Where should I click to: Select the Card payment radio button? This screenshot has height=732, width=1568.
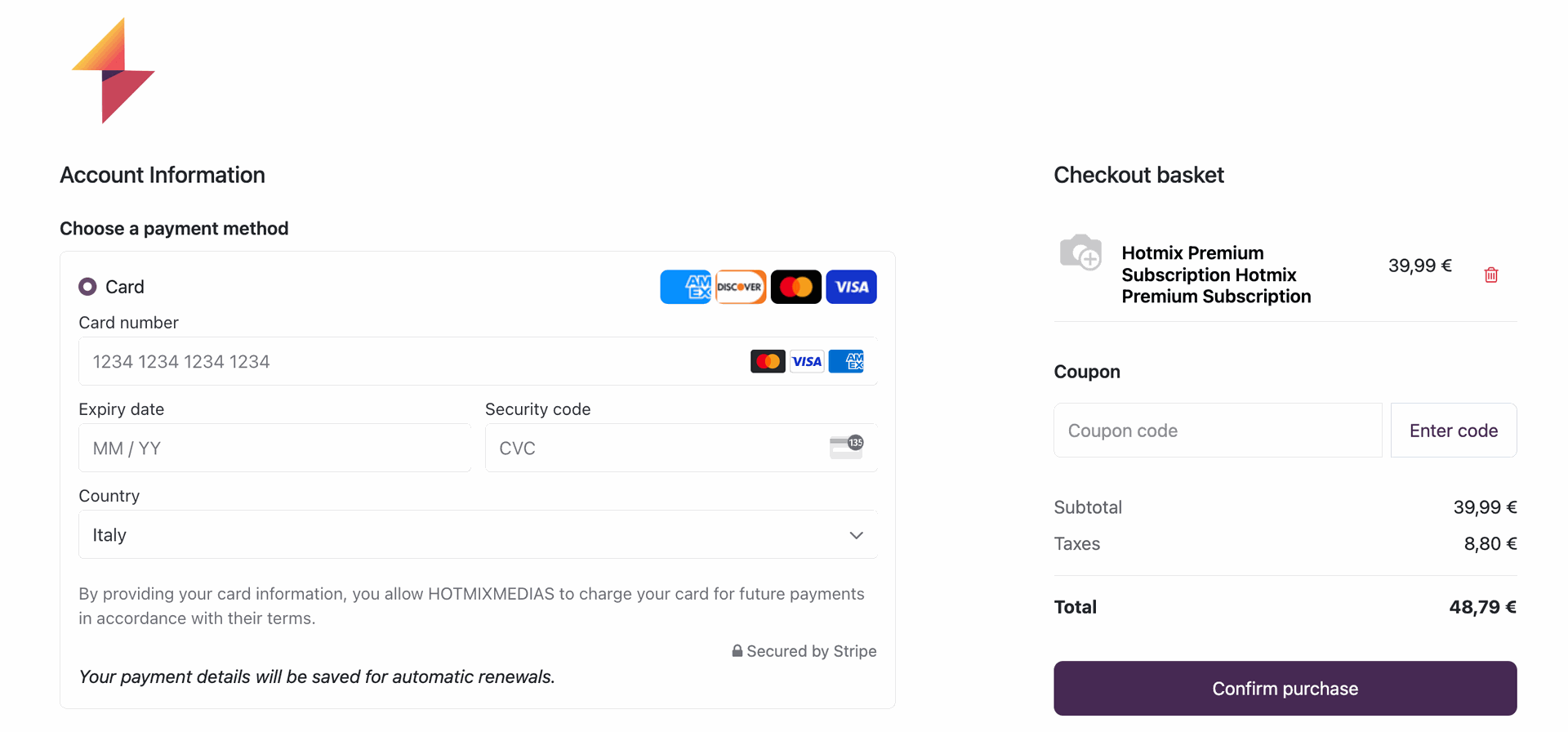click(87, 287)
